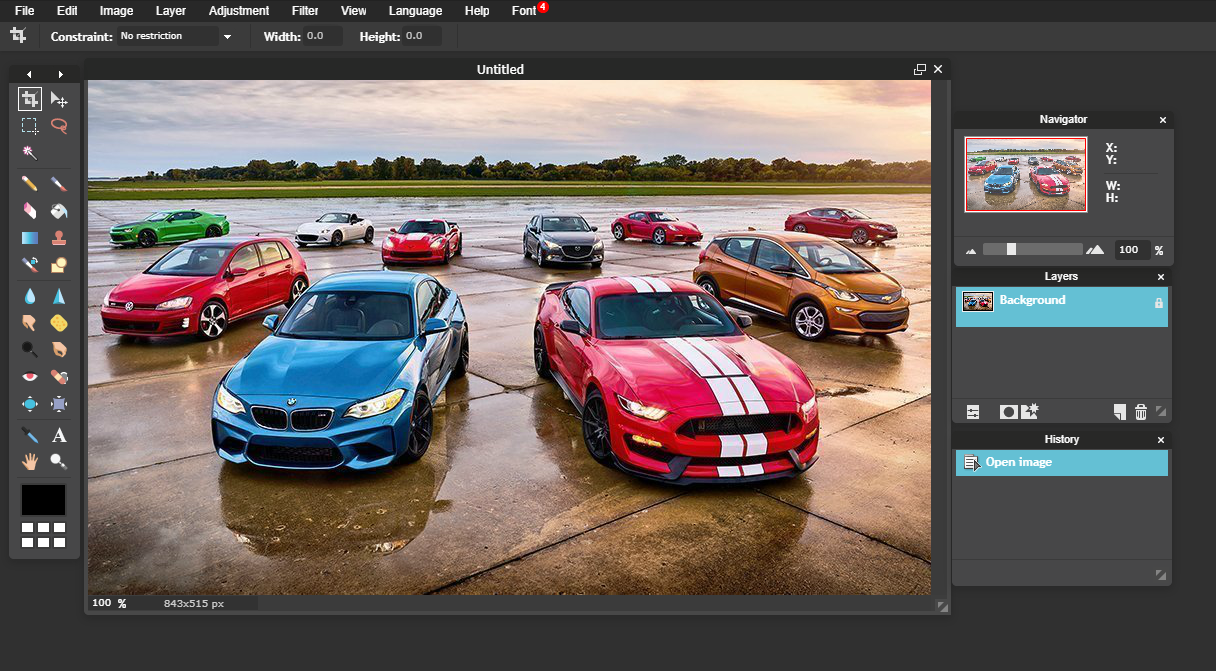
Task: Activate the Clone Stamp tool
Action: [59, 238]
